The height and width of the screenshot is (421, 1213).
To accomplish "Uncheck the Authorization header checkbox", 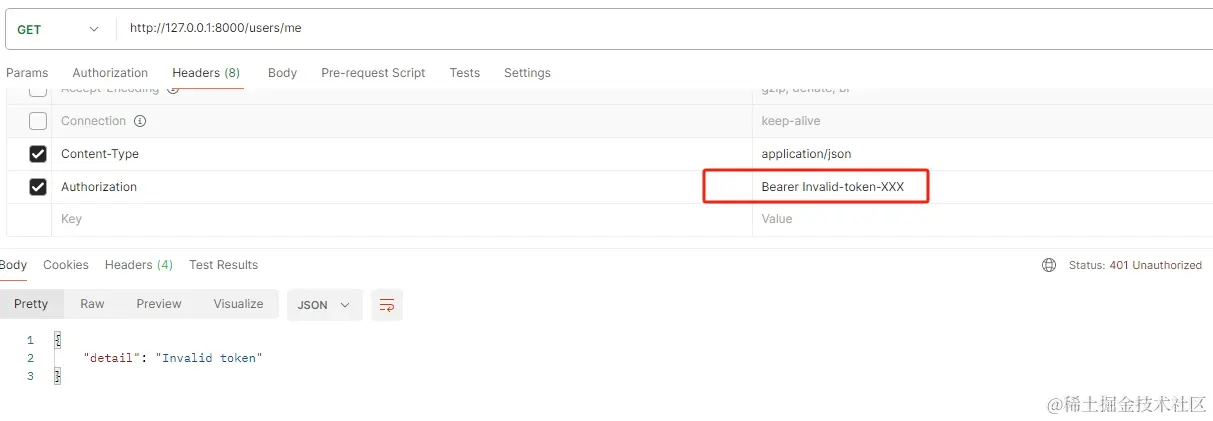I will [38, 187].
